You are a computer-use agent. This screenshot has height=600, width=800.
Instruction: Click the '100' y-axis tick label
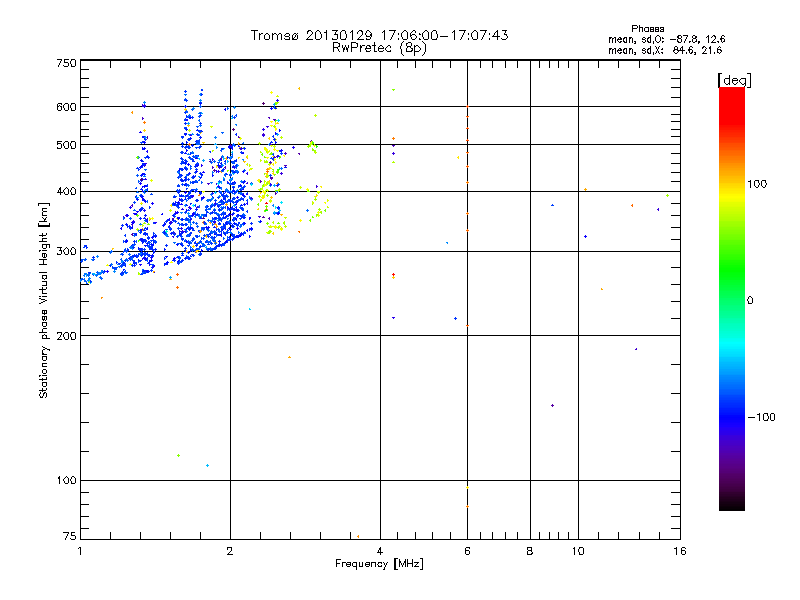(x=66, y=481)
